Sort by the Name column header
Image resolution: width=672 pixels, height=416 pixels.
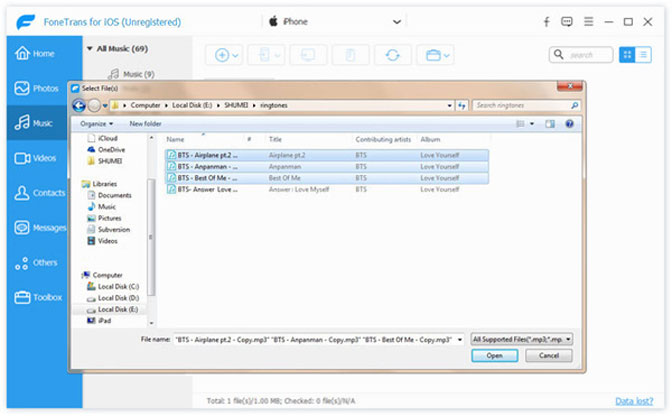click(175, 139)
